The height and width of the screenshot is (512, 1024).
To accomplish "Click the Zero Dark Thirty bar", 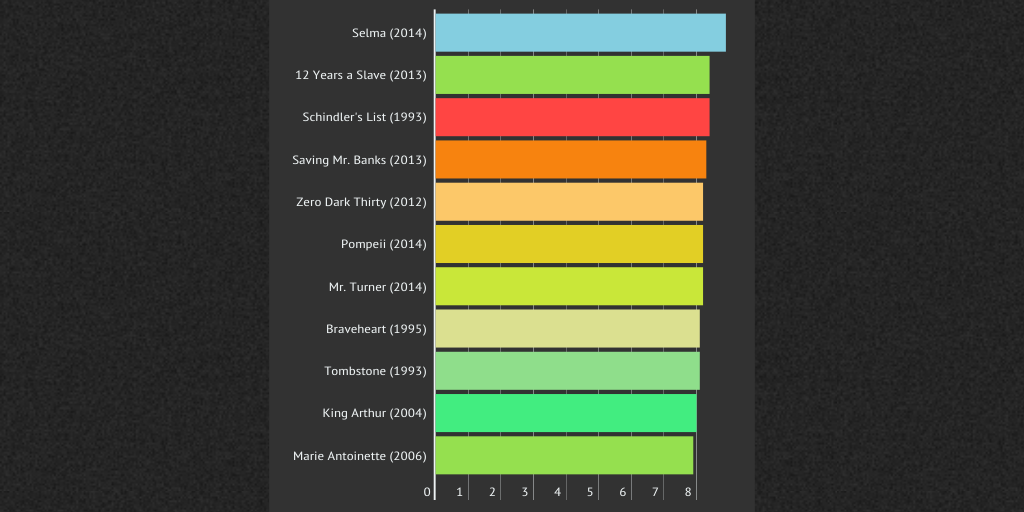I will pyautogui.click(x=569, y=202).
